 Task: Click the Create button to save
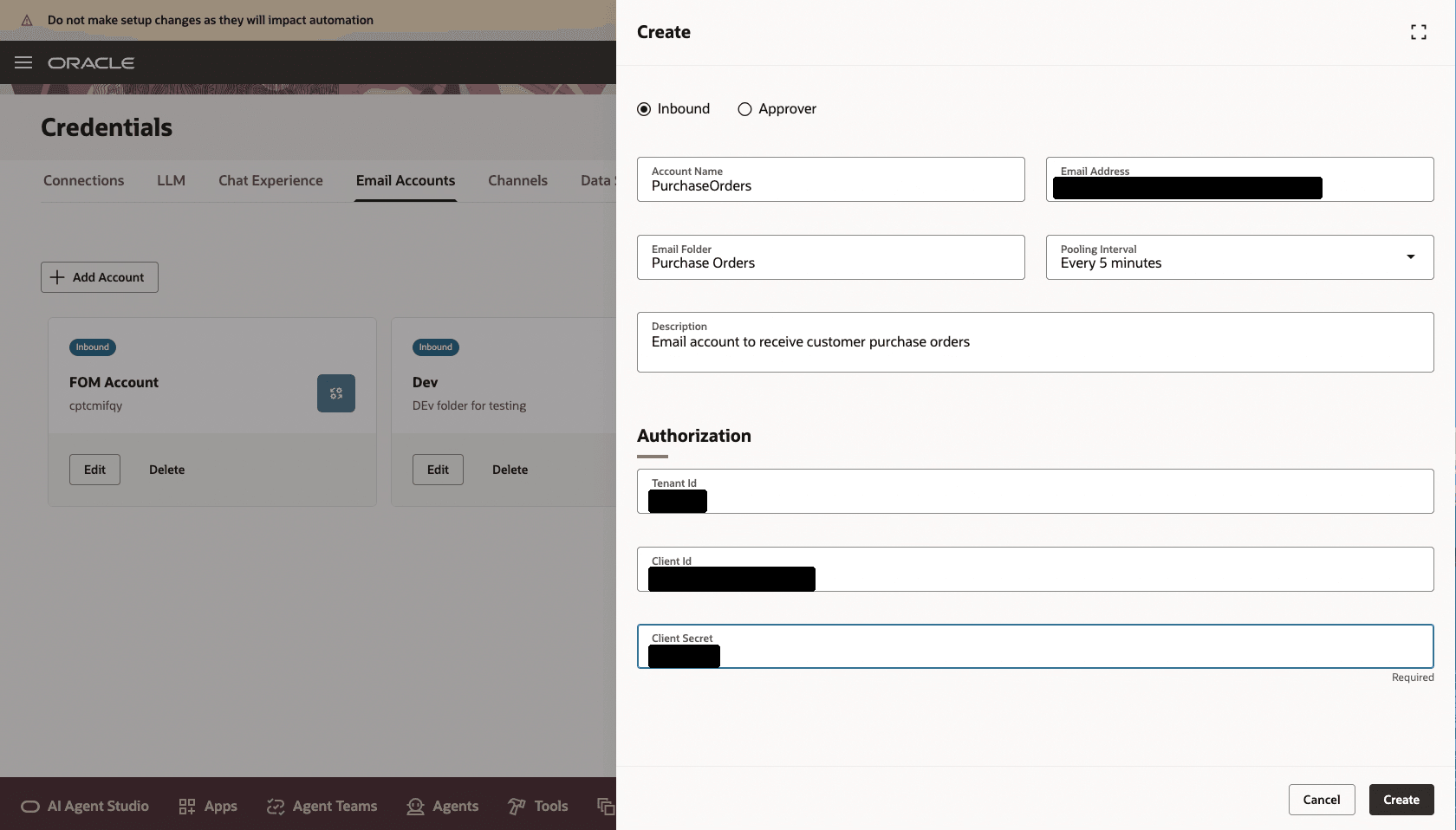[x=1401, y=800]
